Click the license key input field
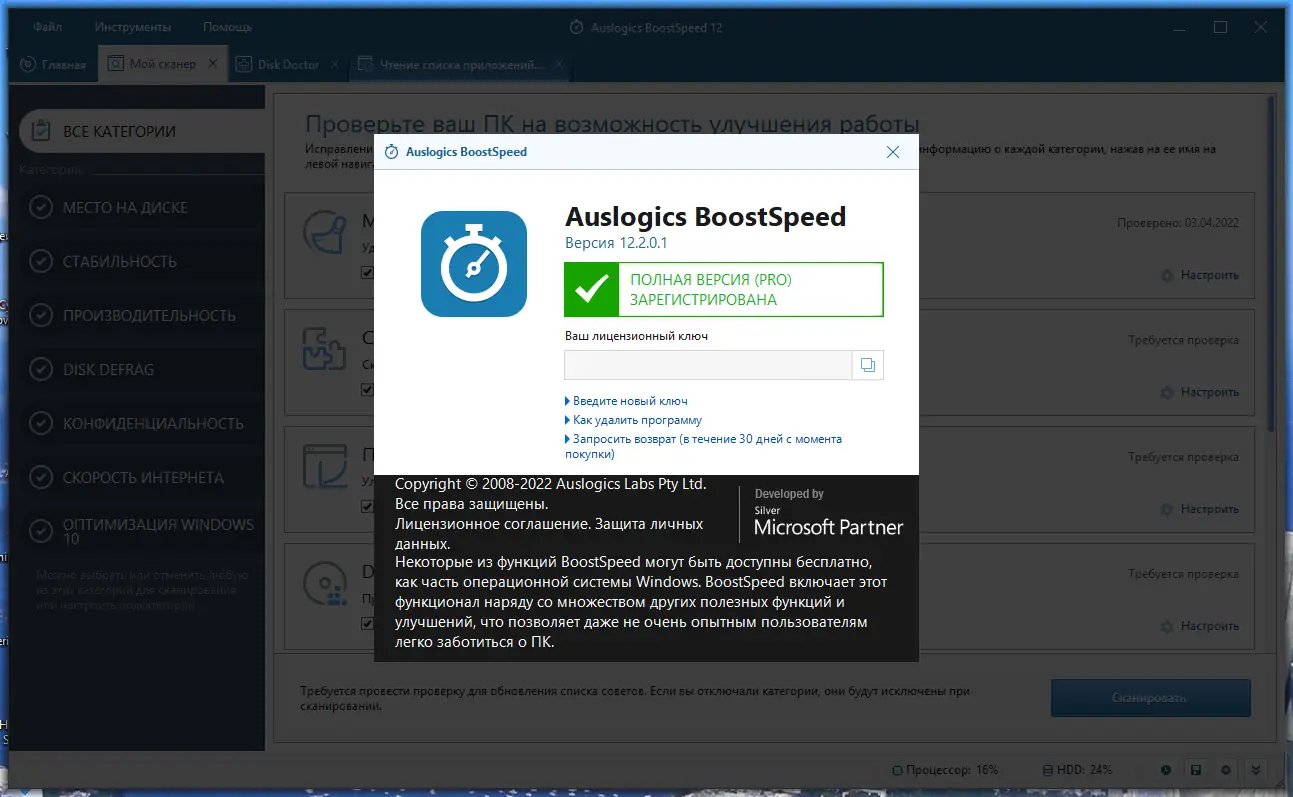This screenshot has height=797, width=1293. point(707,364)
